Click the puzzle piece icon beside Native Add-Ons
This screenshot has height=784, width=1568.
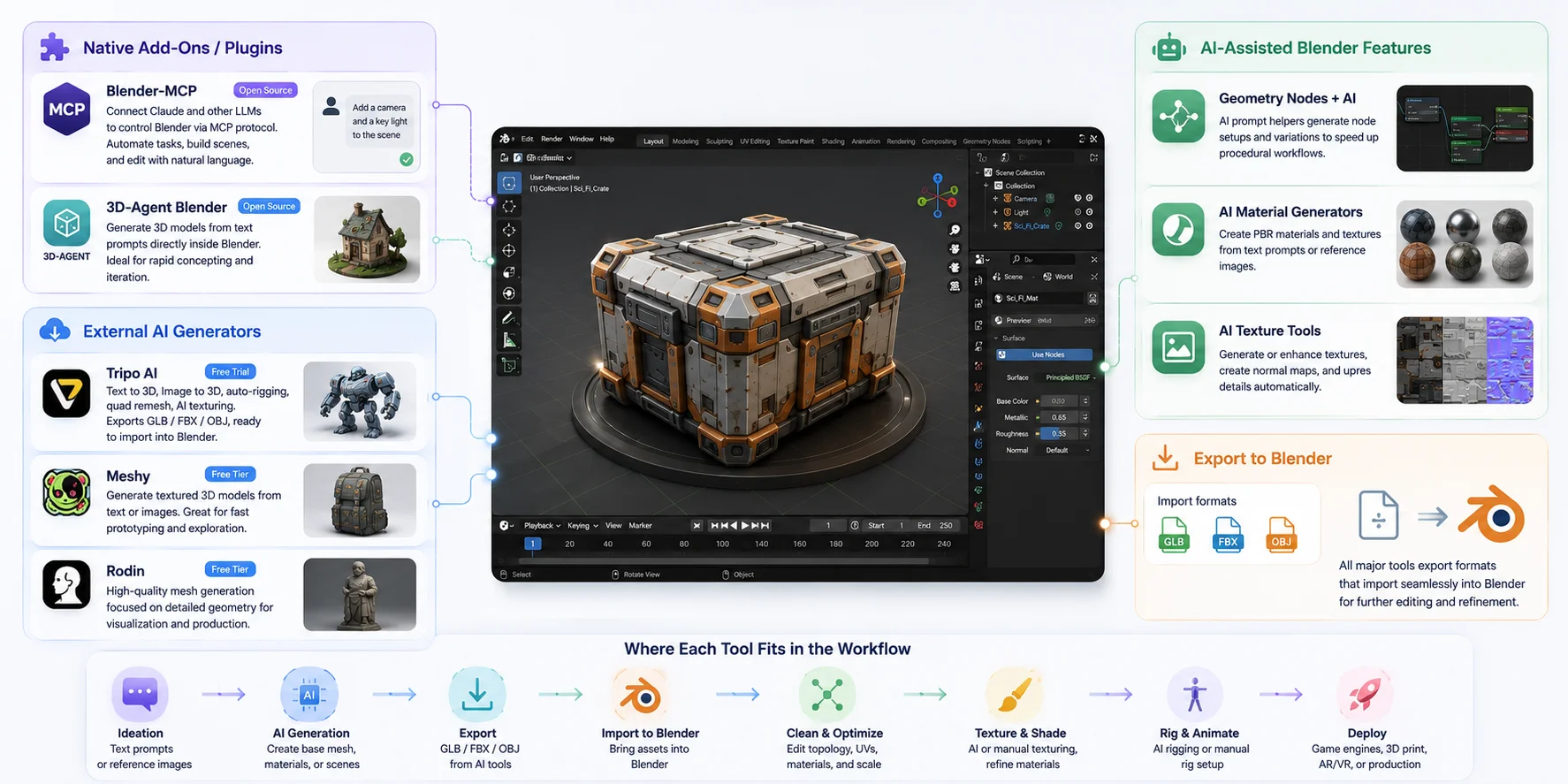click(x=55, y=47)
